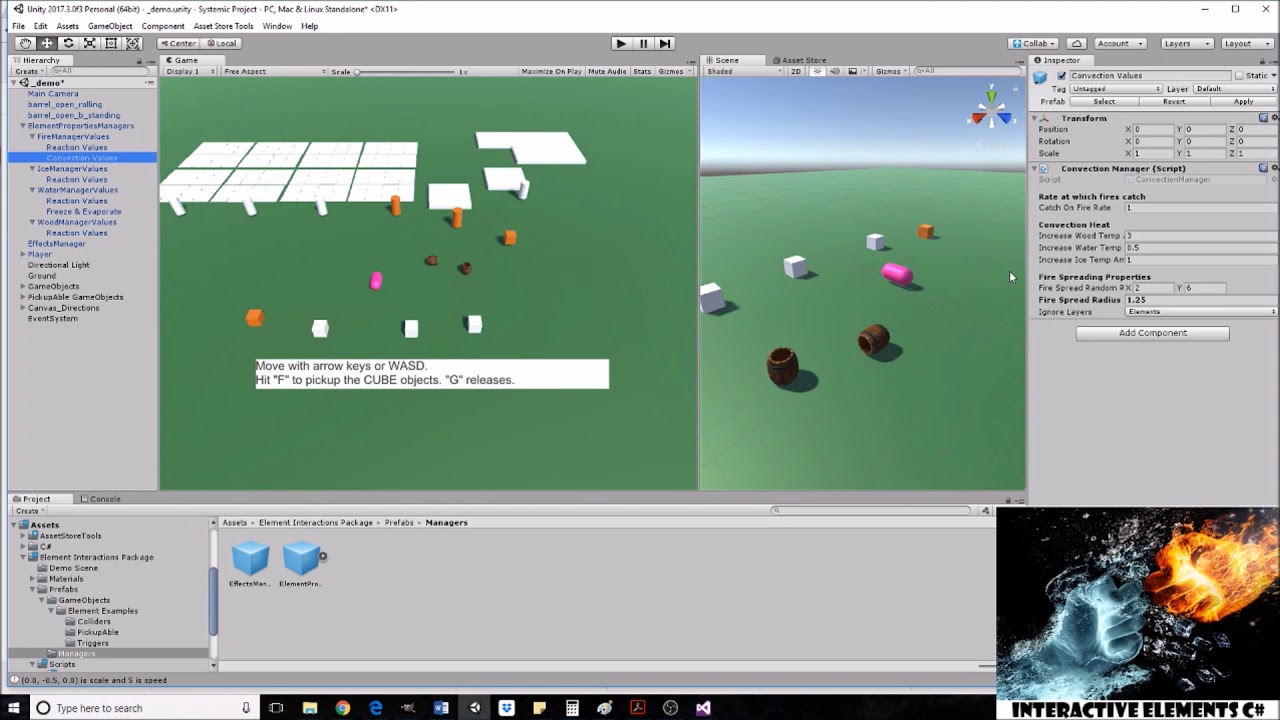This screenshot has height=720, width=1280.
Task: Open the Assets menu
Action: click(x=67, y=26)
